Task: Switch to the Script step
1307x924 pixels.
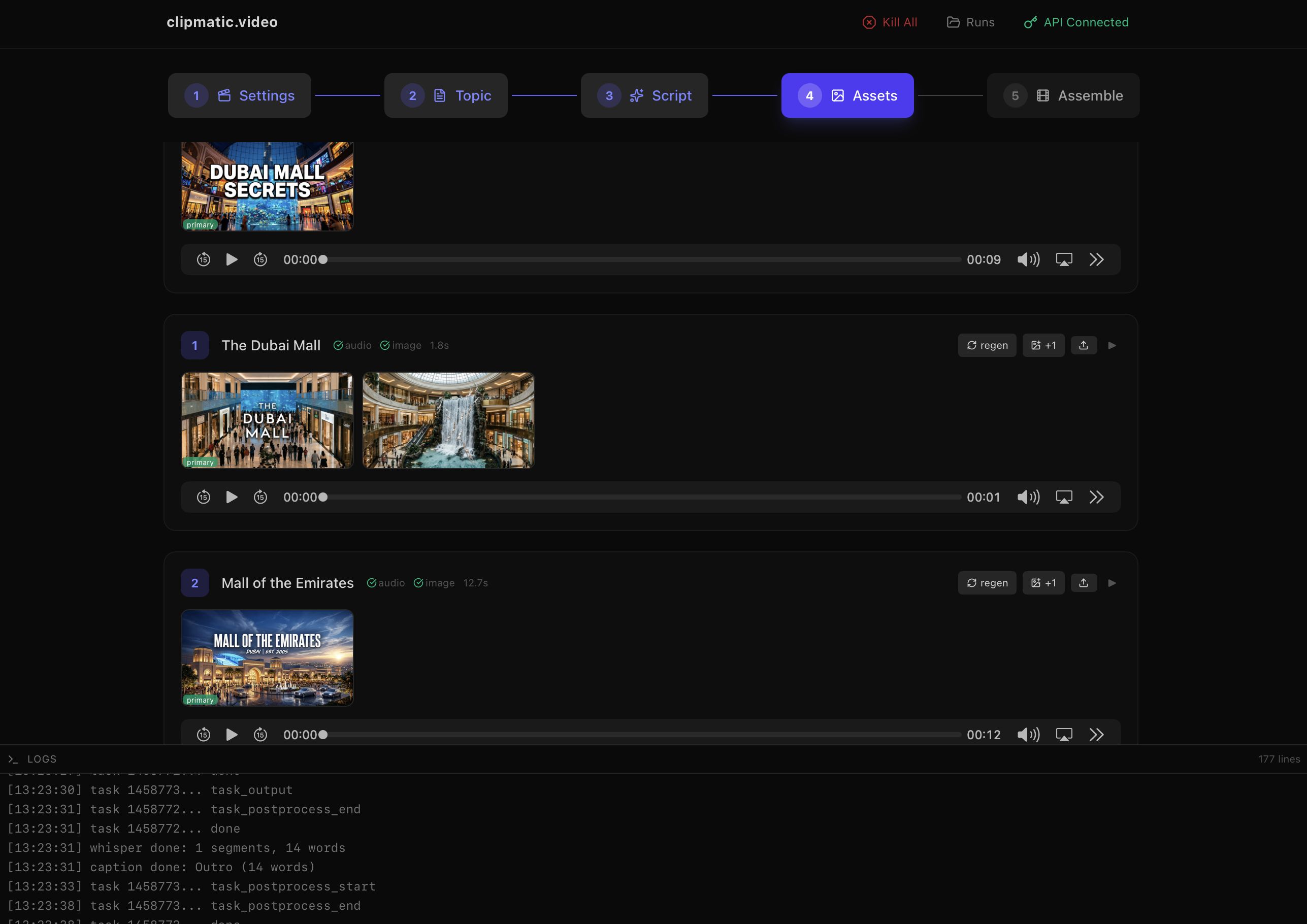Action: click(644, 95)
